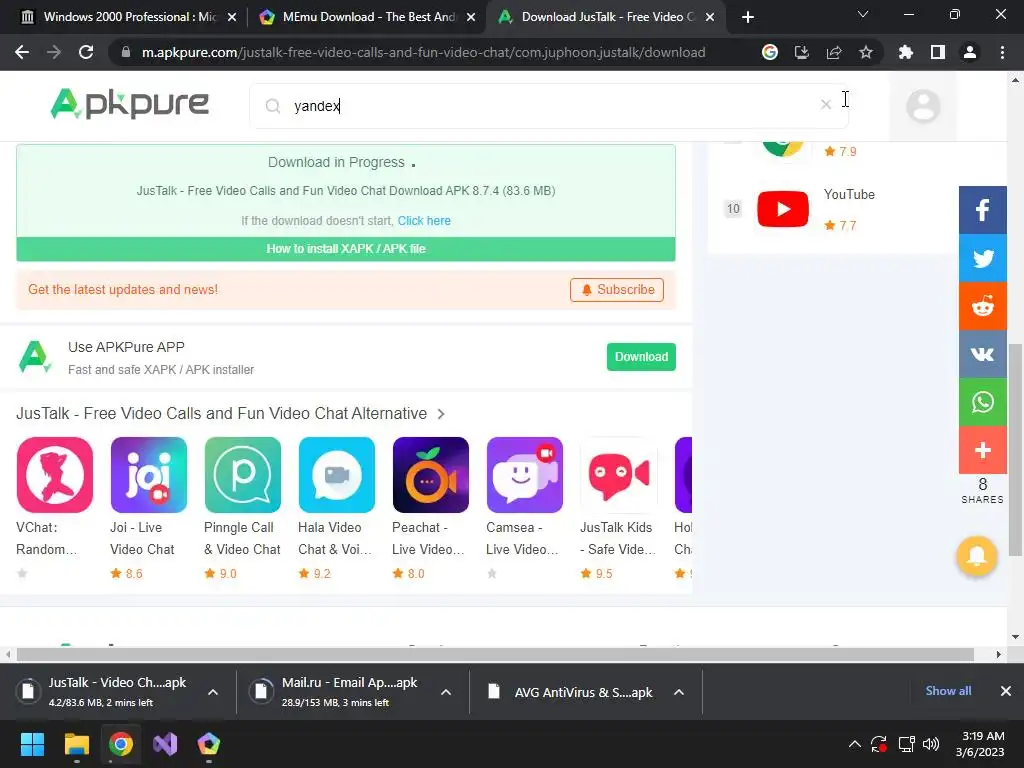
Task: Open VChat Random app icon
Action: pyautogui.click(x=55, y=475)
